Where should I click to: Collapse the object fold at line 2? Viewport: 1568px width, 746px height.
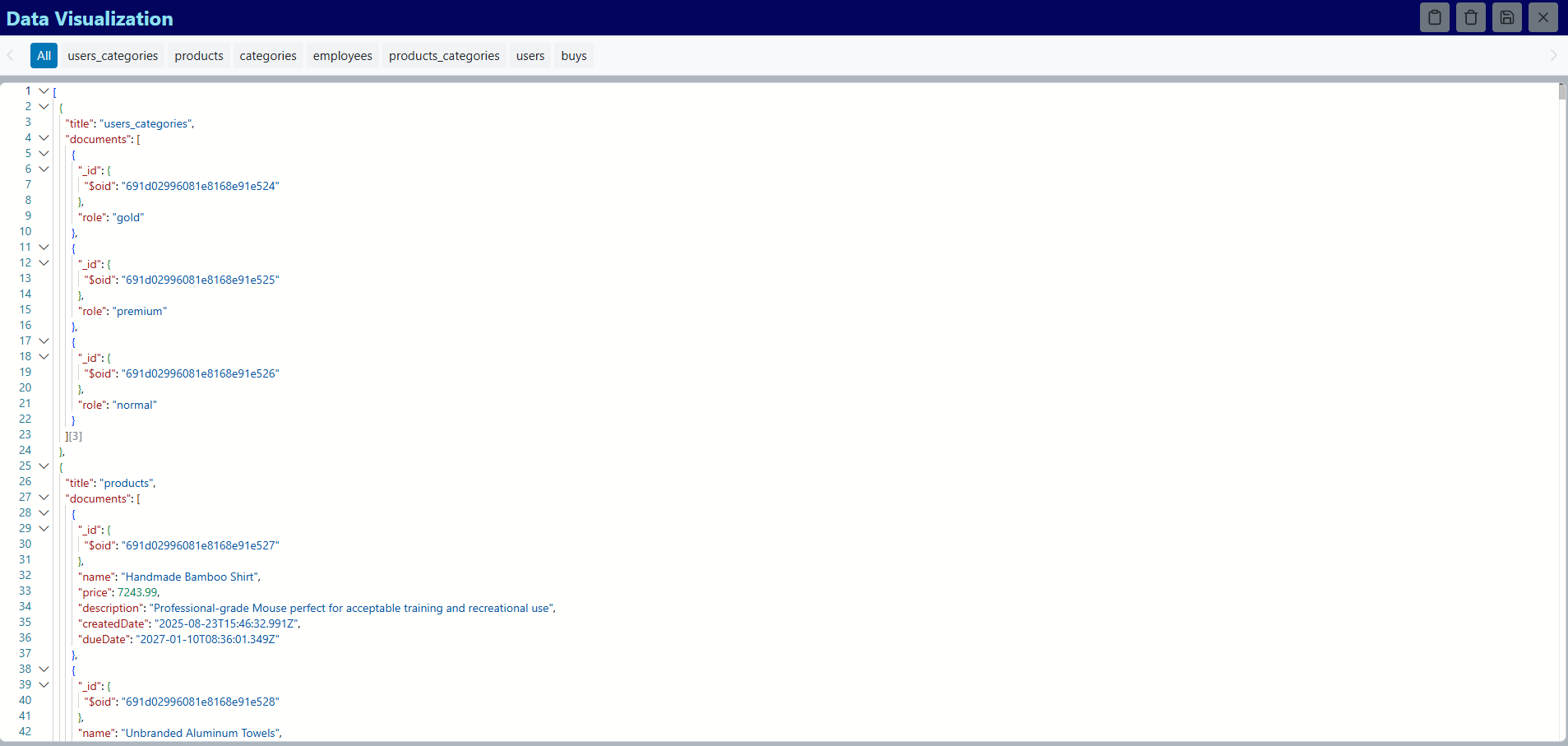(44, 107)
